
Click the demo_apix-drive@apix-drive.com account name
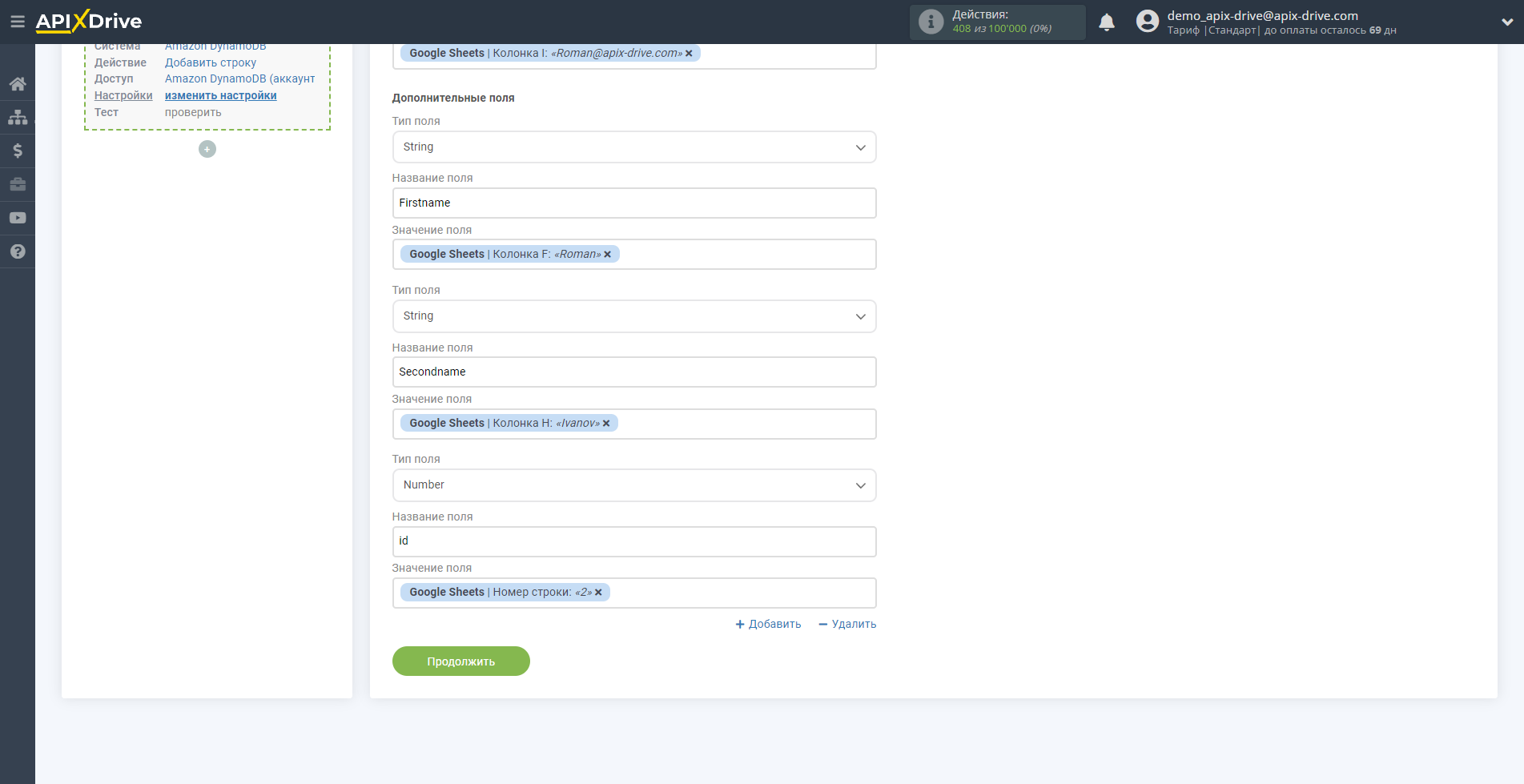click(x=1263, y=15)
